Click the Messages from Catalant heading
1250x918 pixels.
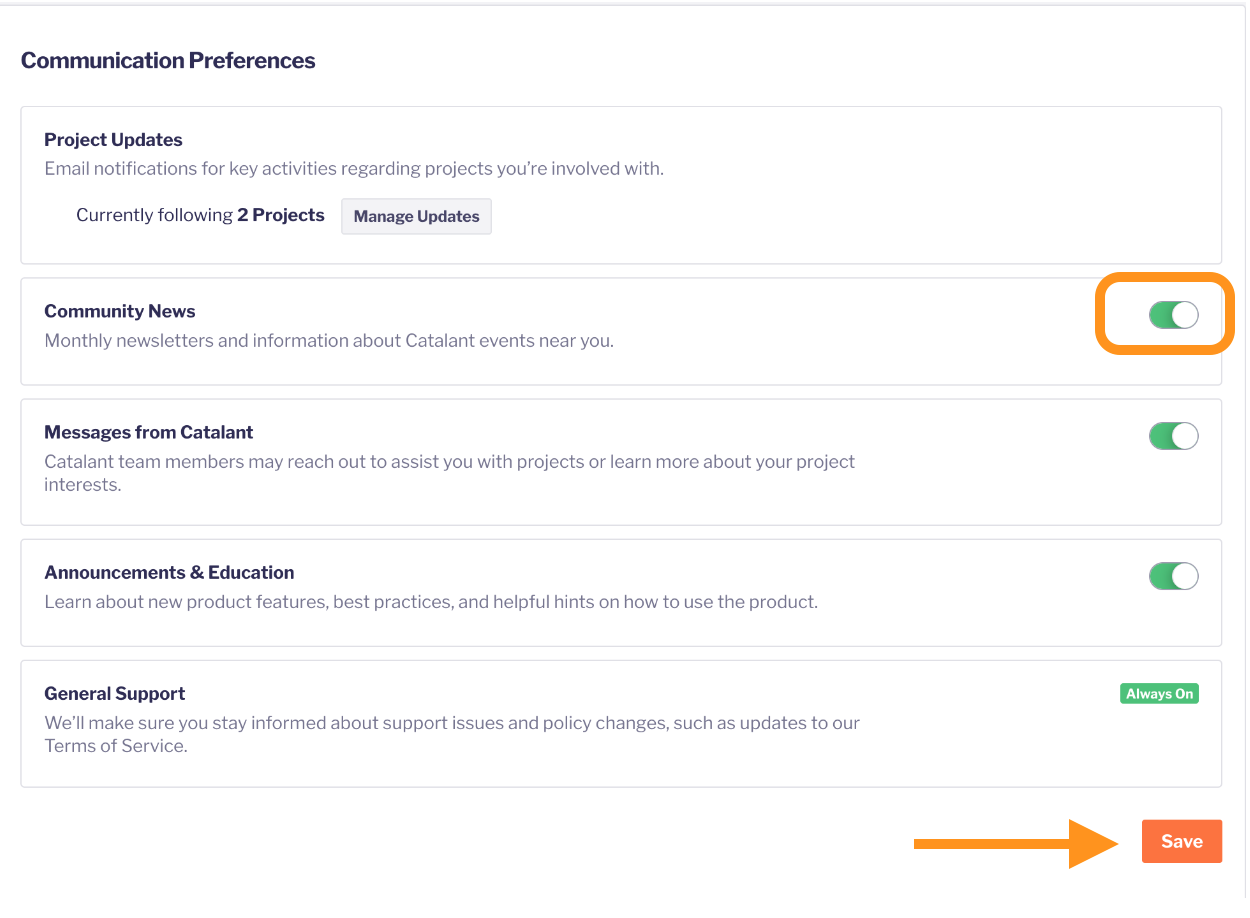[149, 432]
